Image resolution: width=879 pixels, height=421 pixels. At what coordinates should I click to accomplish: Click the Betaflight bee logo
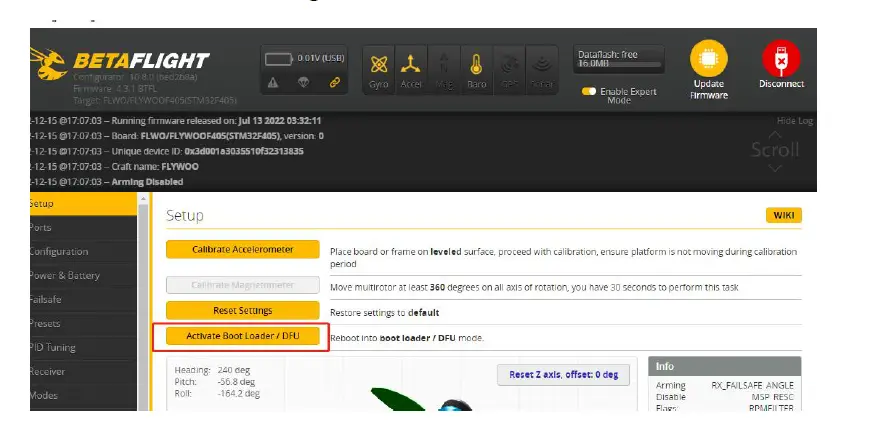49,63
